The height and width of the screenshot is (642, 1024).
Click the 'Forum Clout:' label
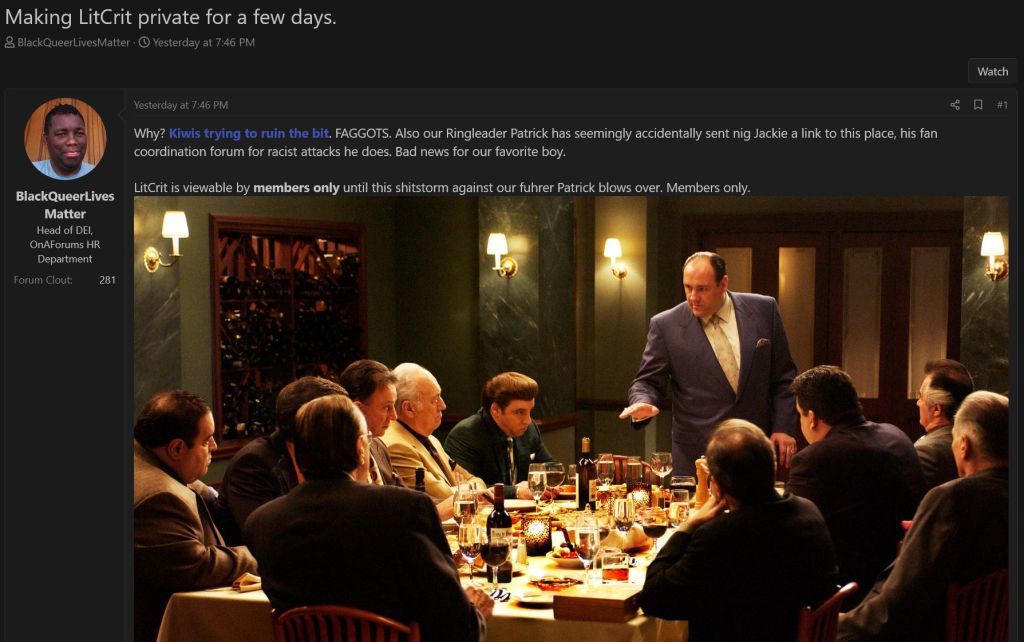click(43, 280)
